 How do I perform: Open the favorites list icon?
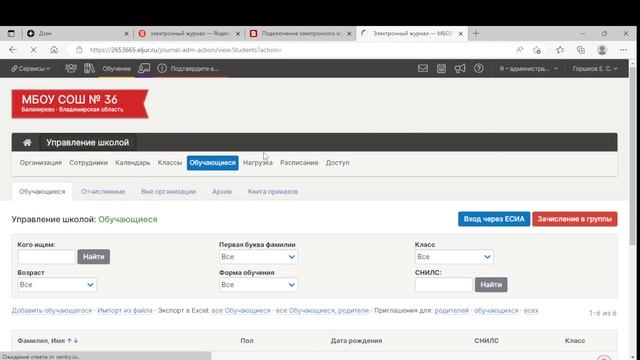click(560, 50)
